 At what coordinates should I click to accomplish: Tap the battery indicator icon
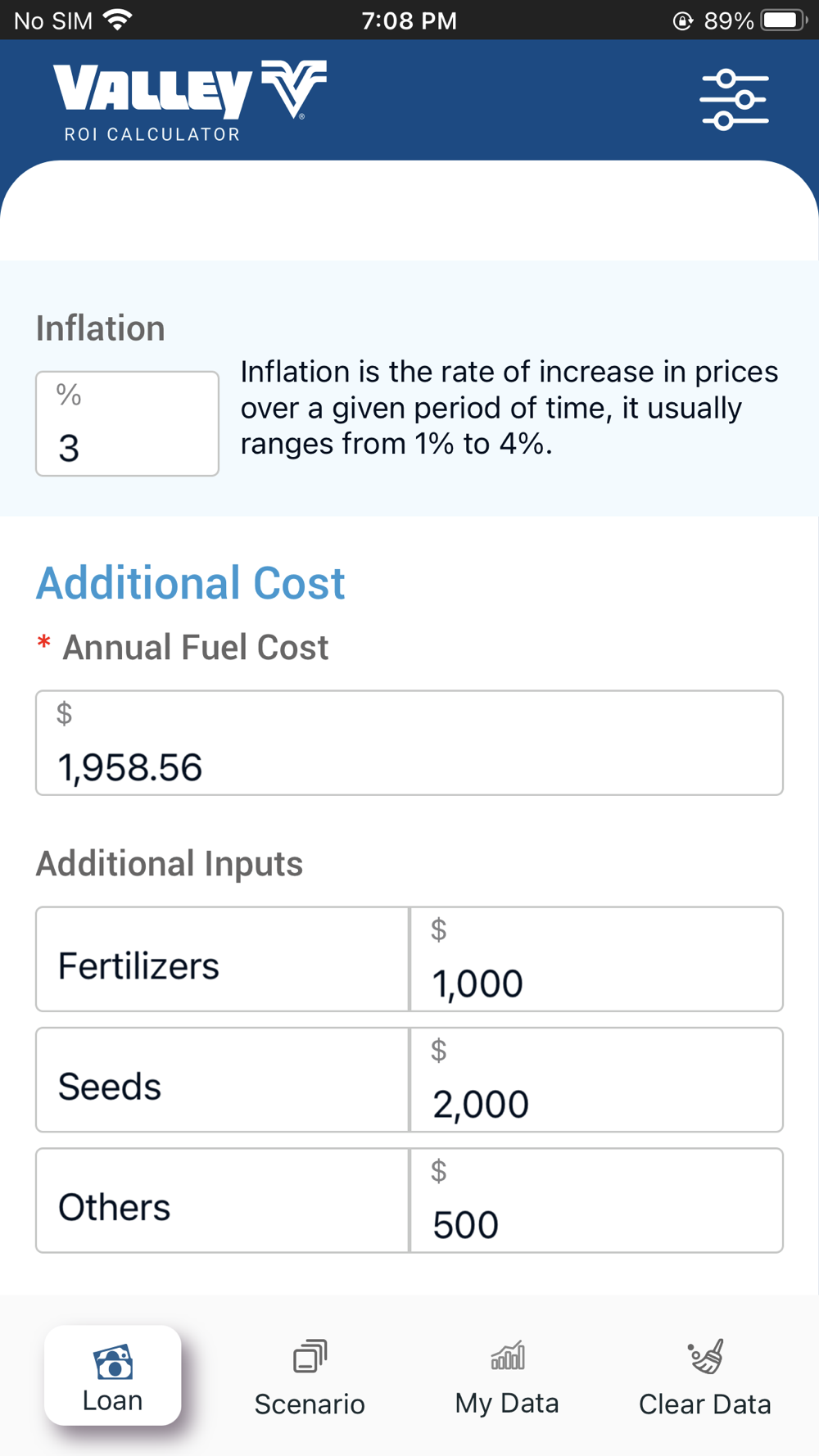click(783, 20)
